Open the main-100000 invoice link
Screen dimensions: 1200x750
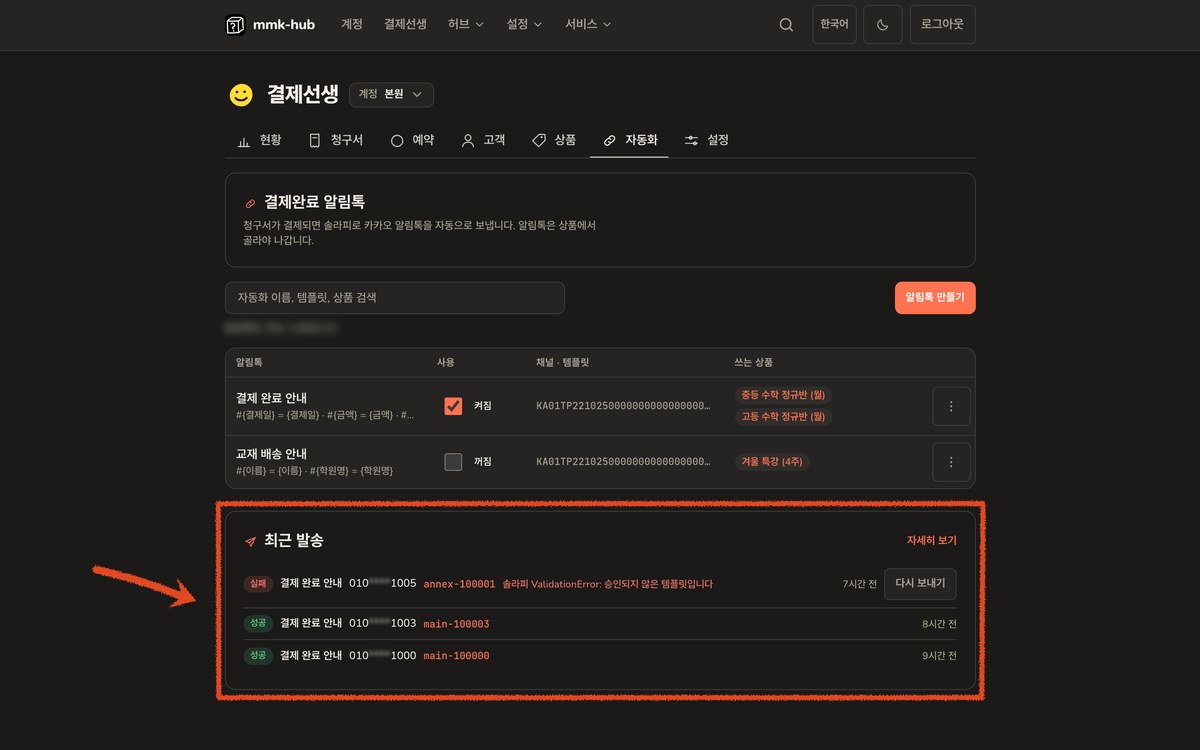[x=456, y=656]
